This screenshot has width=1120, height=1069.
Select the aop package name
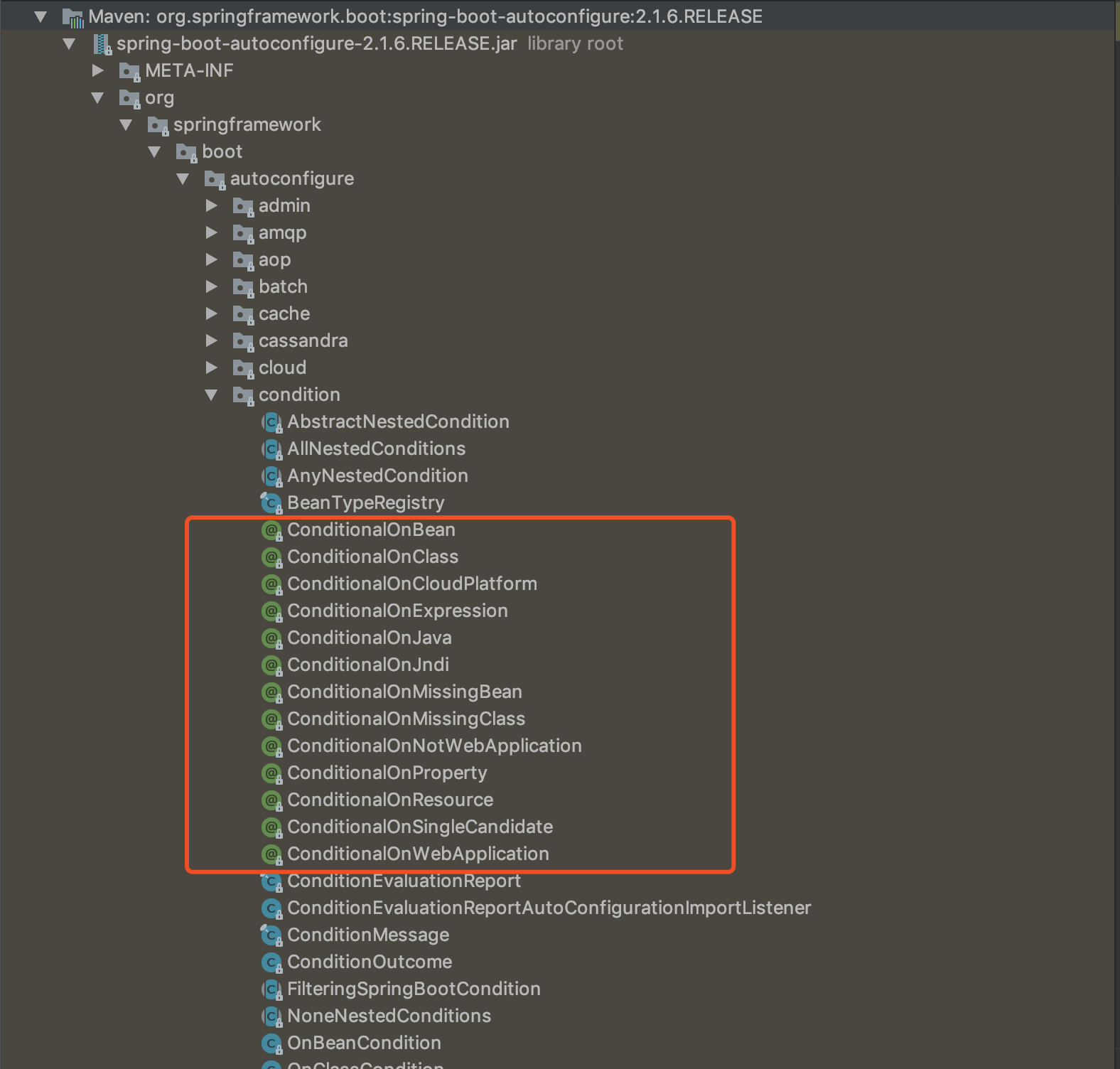coord(275,259)
